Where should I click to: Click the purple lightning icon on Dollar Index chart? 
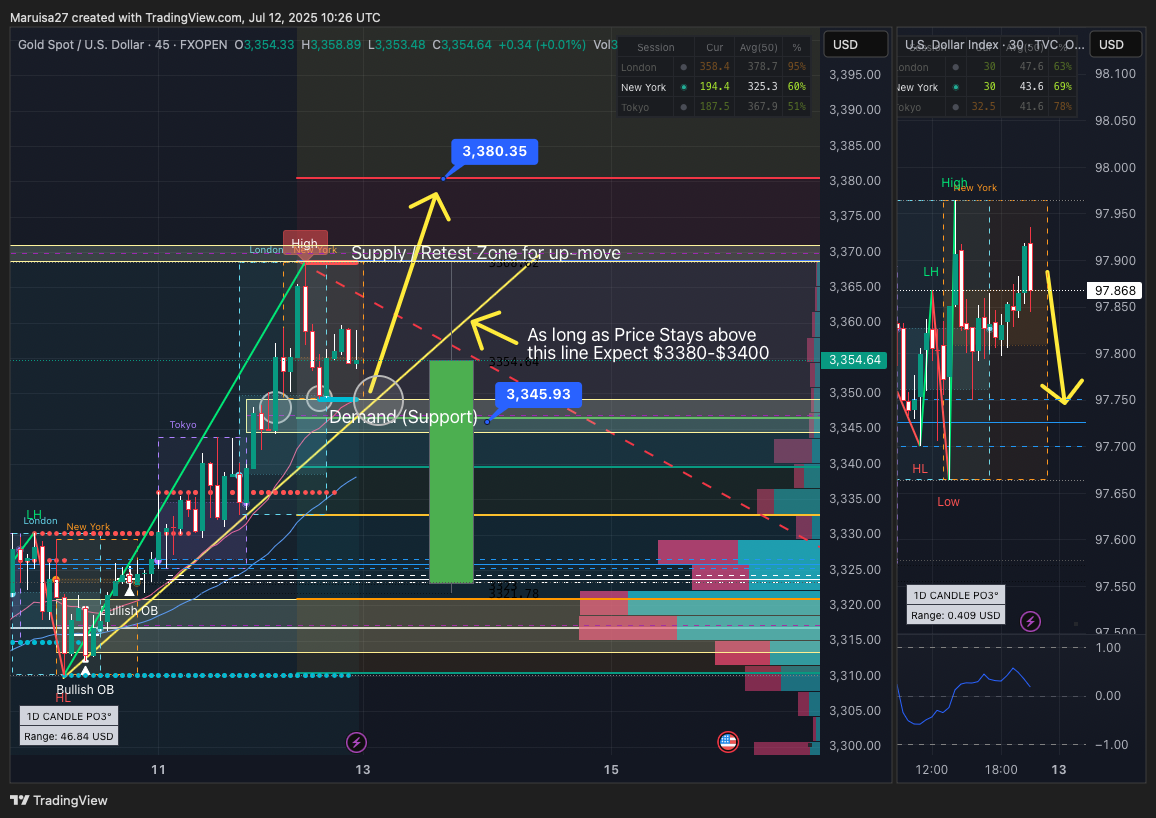coord(1031,622)
